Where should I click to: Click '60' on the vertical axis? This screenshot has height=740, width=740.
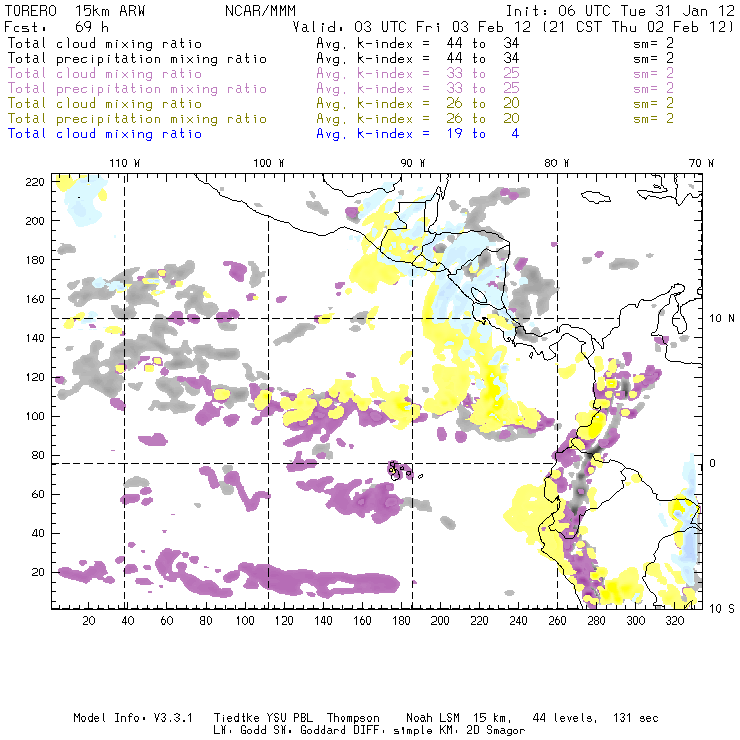38,494
